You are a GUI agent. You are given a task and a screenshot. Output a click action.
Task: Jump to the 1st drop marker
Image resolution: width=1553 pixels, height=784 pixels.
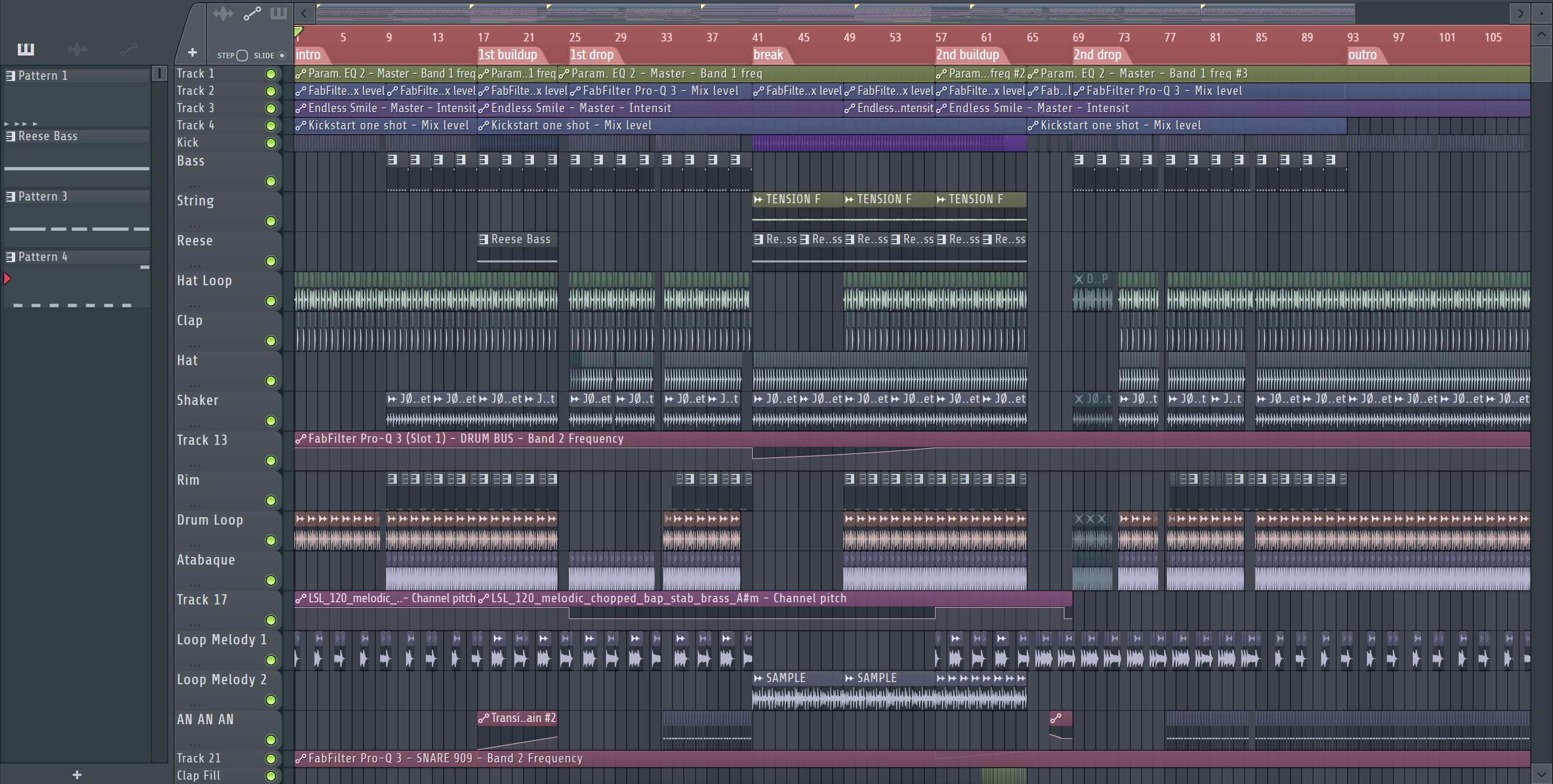pos(592,56)
